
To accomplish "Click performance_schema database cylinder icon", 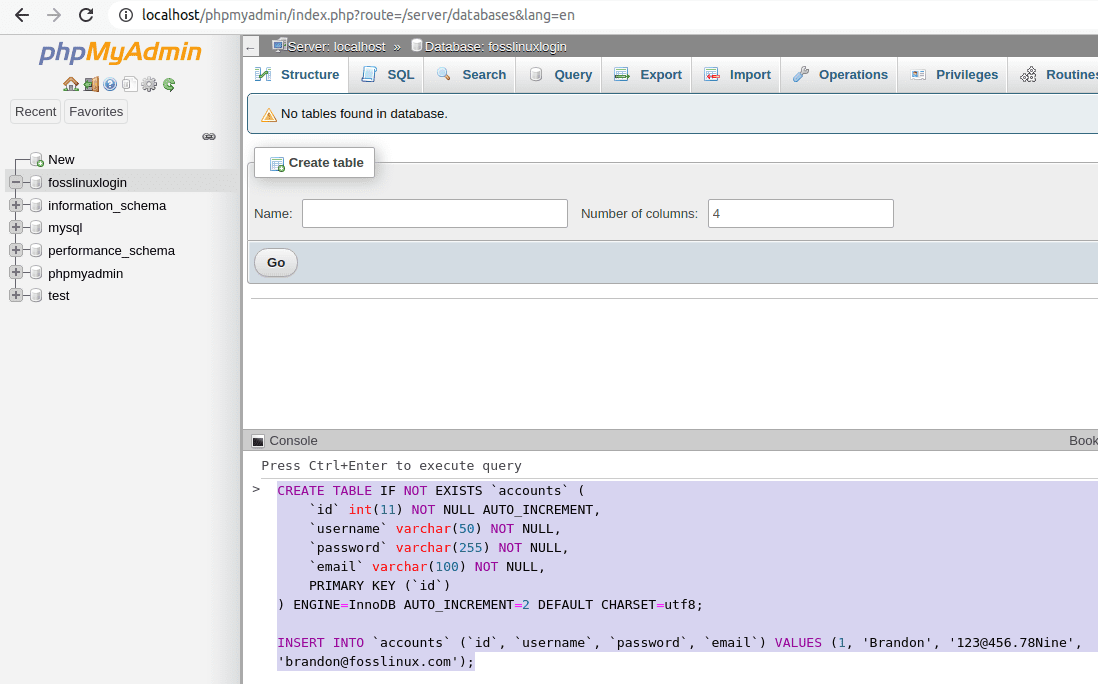I will tap(36, 251).
